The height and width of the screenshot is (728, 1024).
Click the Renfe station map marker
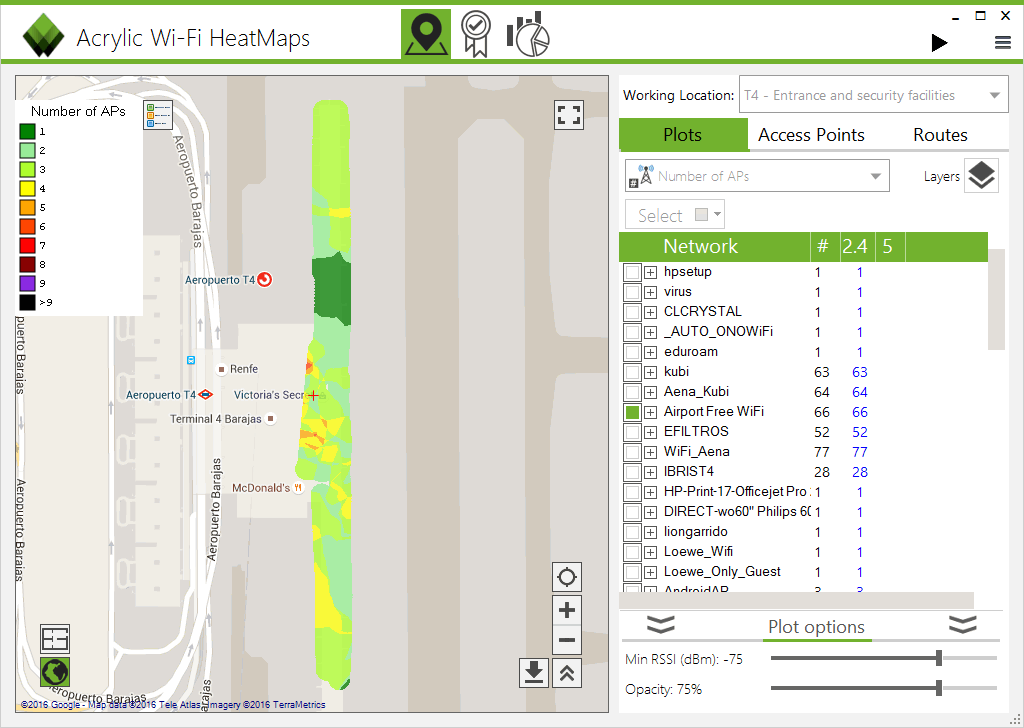pos(221,369)
